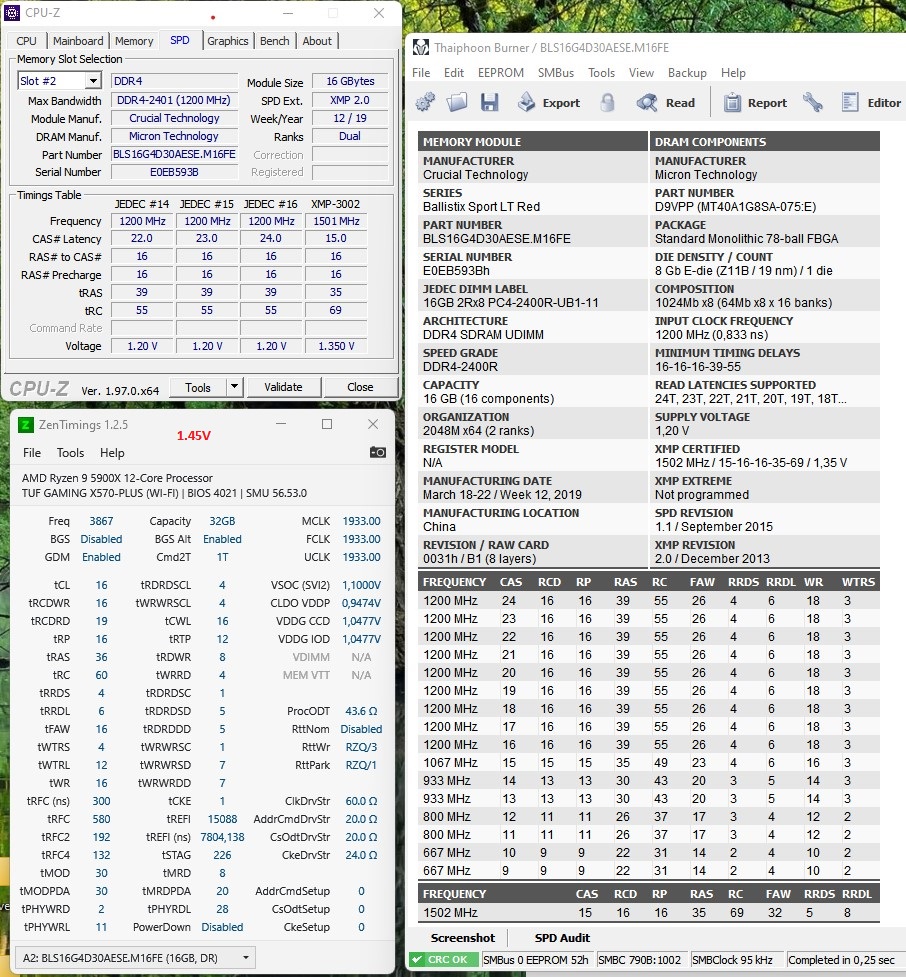Switch to the Bench tab
This screenshot has width=906, height=977.
click(x=275, y=41)
